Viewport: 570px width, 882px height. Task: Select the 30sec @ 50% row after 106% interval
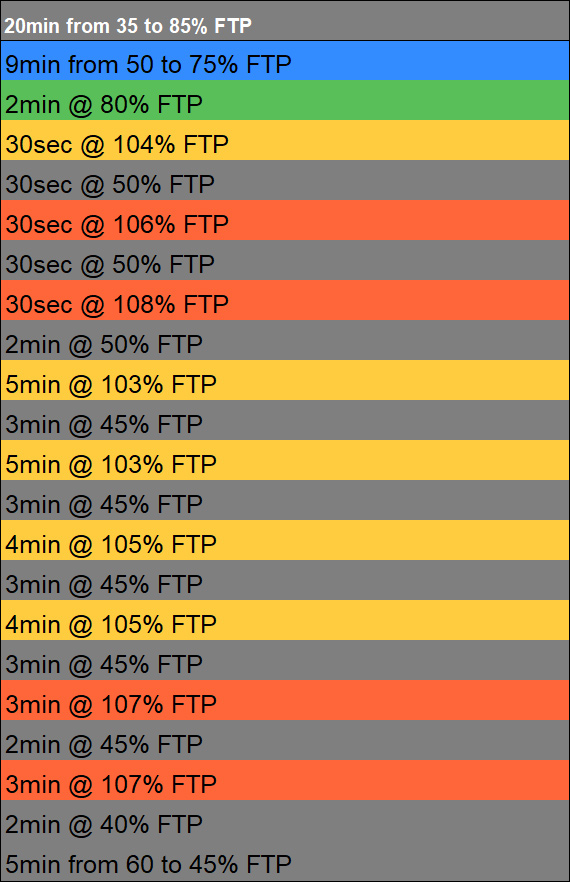[x=285, y=260]
